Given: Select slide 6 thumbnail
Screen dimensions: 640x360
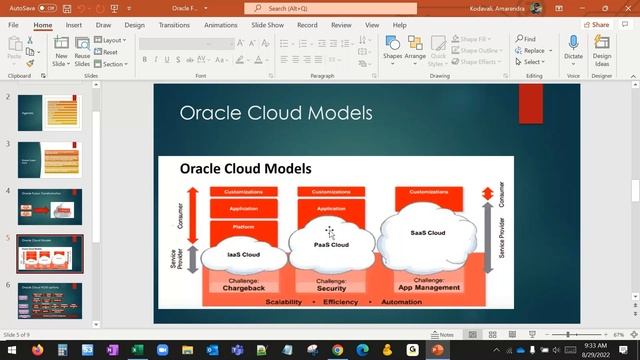Looking at the screenshot, I should click(x=50, y=301).
